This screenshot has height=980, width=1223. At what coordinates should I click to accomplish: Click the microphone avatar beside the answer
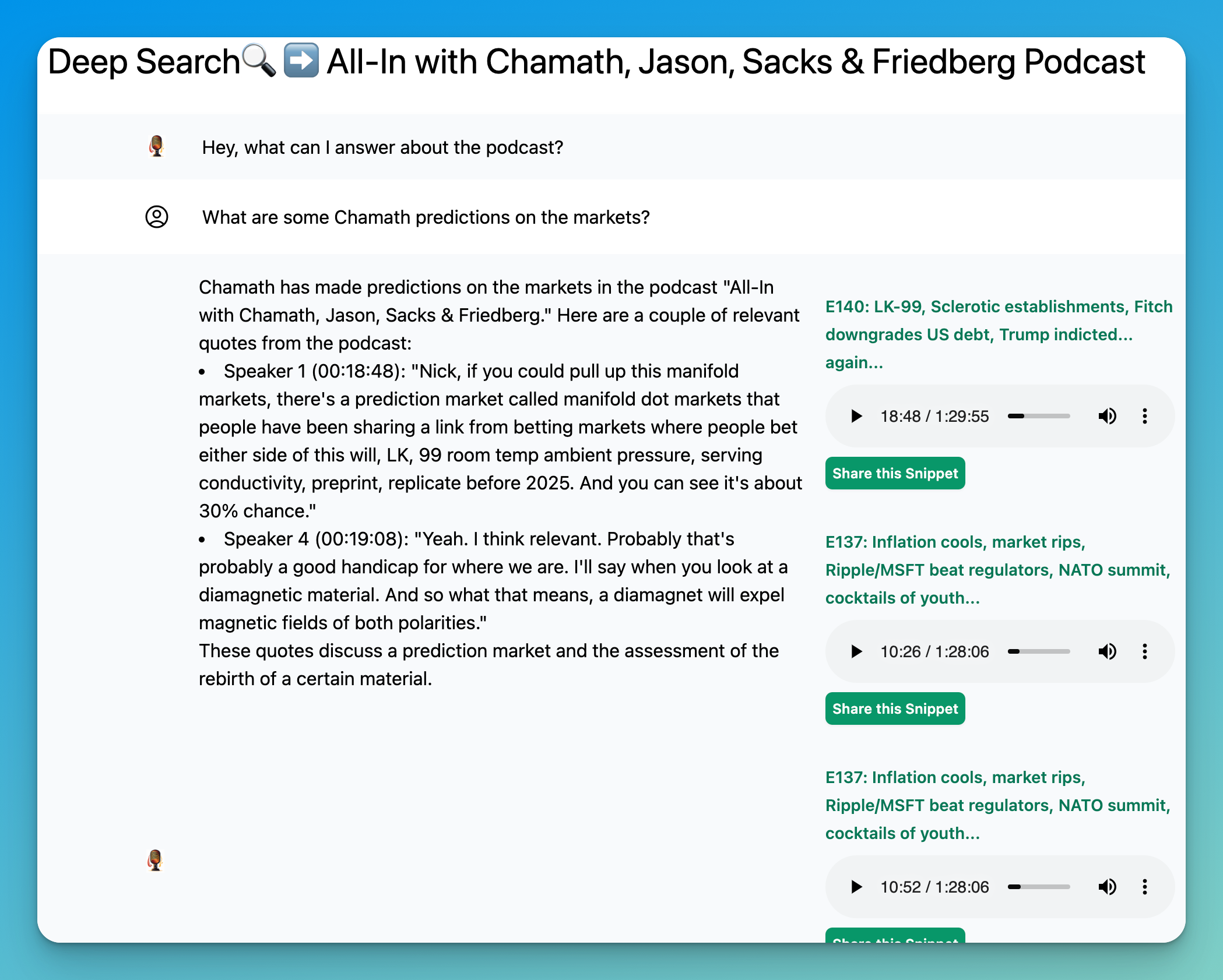pos(155,860)
